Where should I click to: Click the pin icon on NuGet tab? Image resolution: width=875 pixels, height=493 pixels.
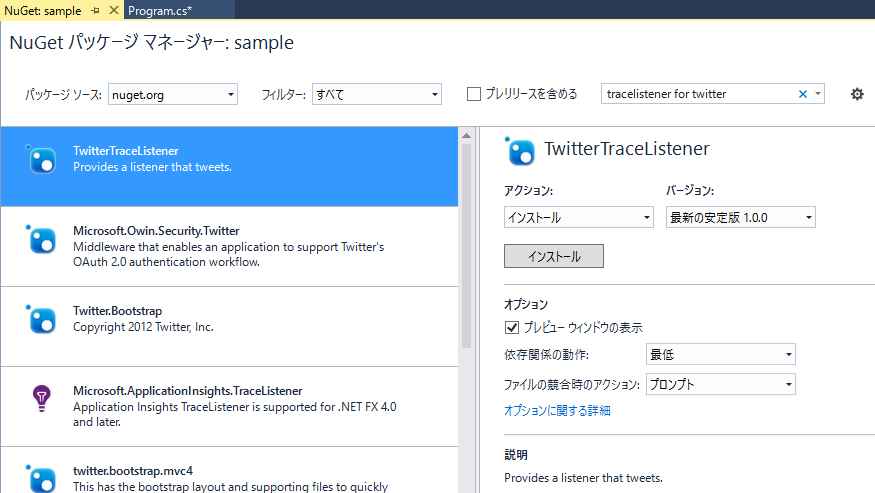click(95, 10)
